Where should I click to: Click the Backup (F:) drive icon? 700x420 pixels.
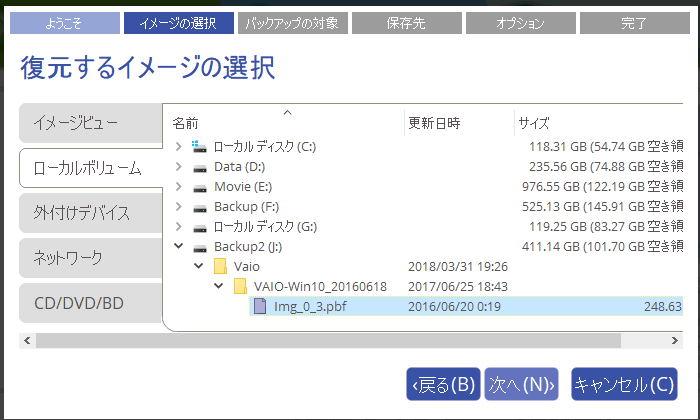pyautogui.click(x=200, y=207)
